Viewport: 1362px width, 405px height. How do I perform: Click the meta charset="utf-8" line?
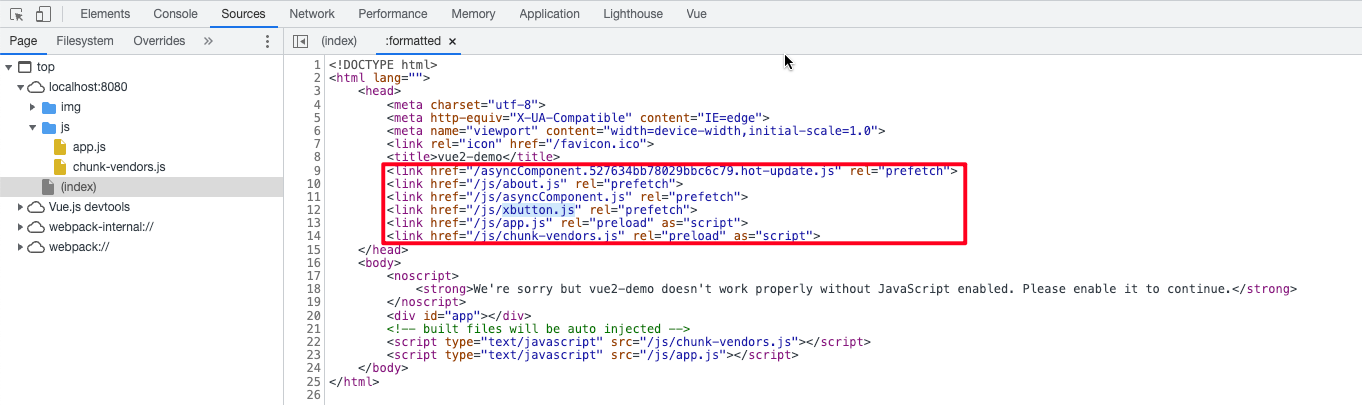[466, 106]
